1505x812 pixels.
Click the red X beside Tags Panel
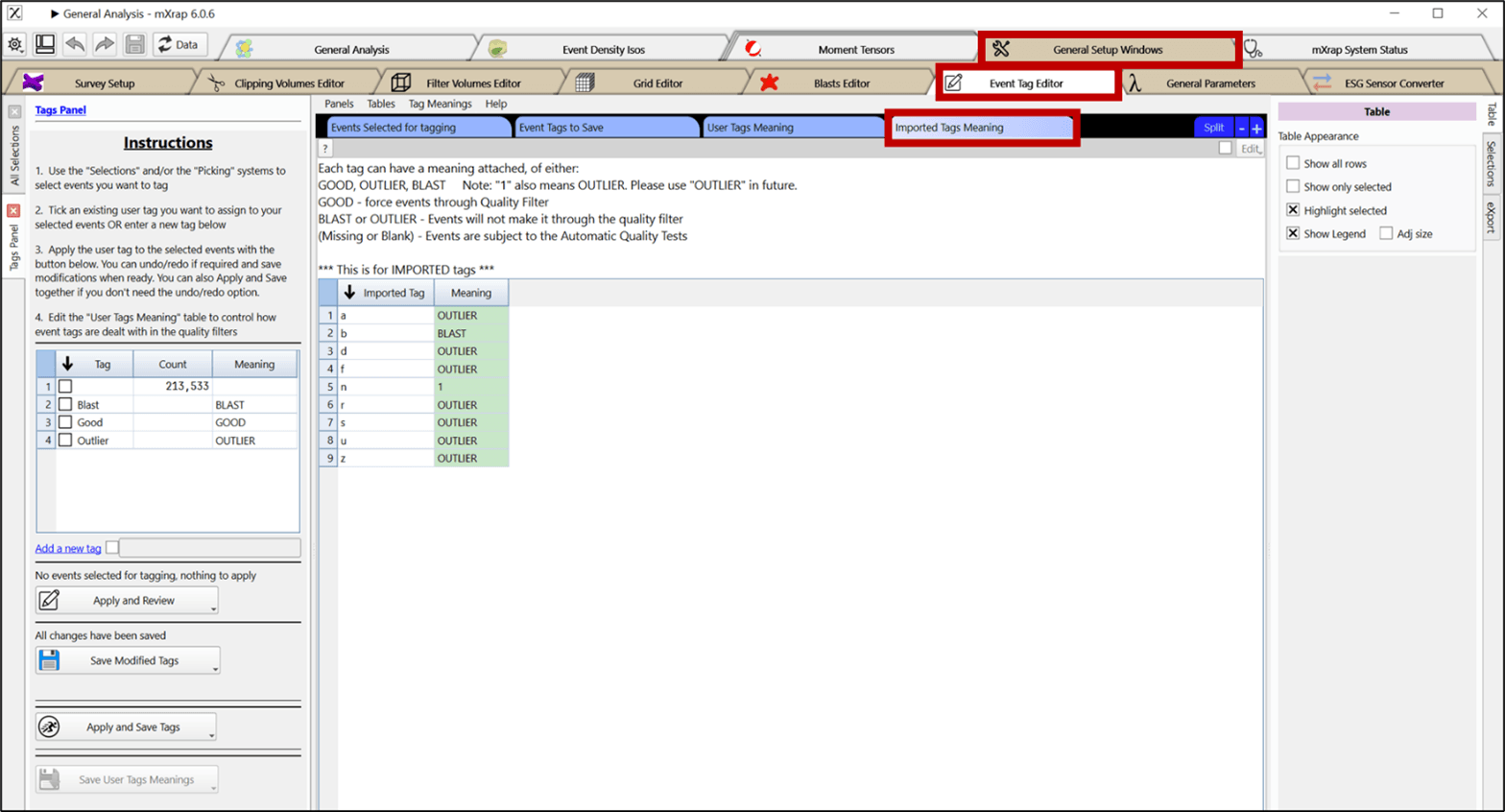click(x=13, y=210)
